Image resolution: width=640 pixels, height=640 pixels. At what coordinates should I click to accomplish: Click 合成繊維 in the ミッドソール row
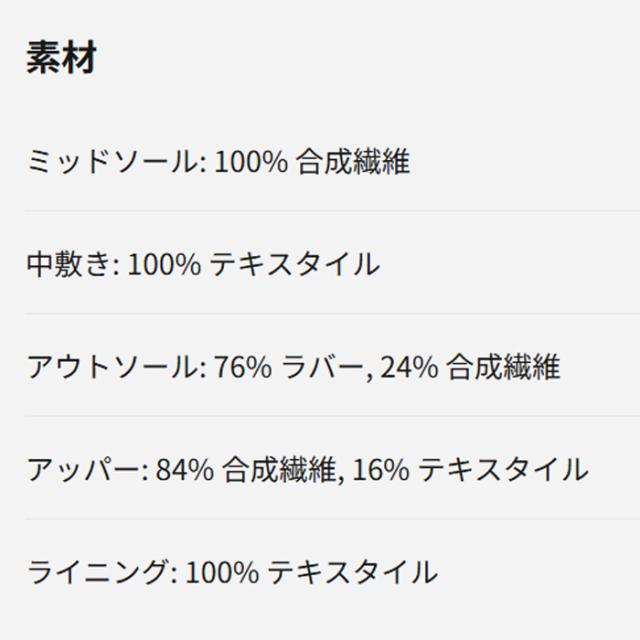point(354,162)
